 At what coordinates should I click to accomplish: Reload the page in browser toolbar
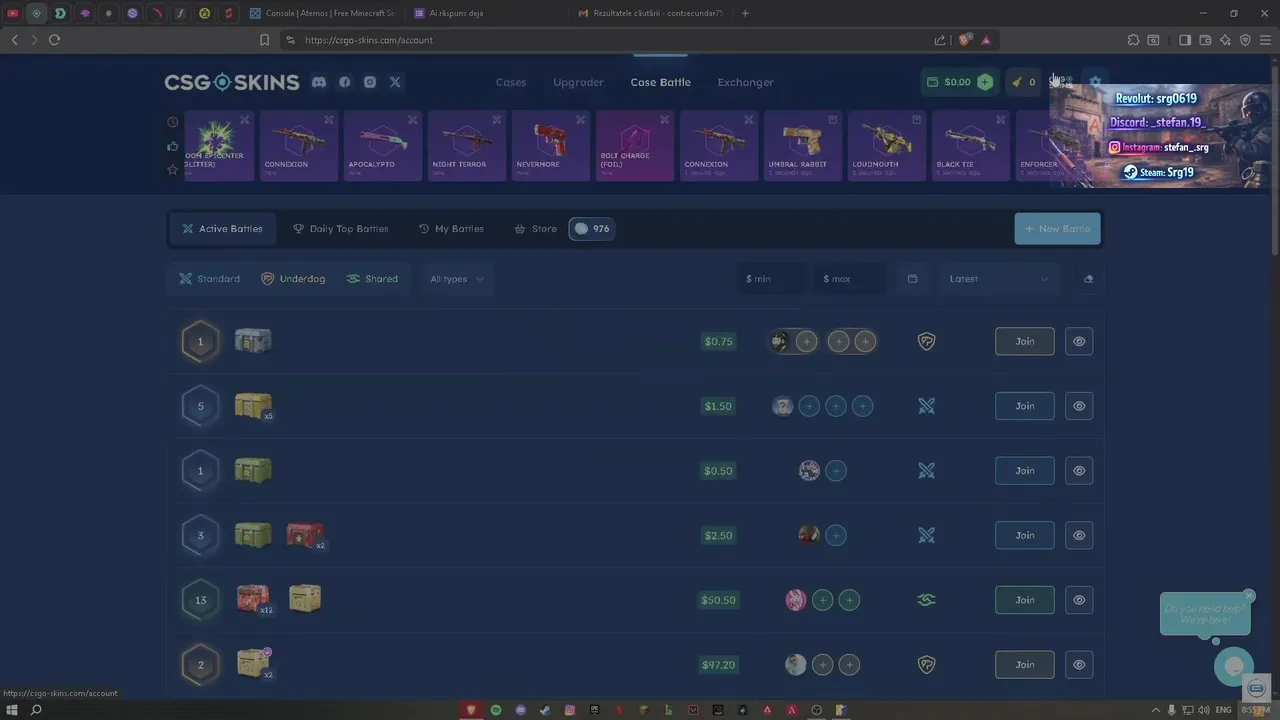click(54, 40)
